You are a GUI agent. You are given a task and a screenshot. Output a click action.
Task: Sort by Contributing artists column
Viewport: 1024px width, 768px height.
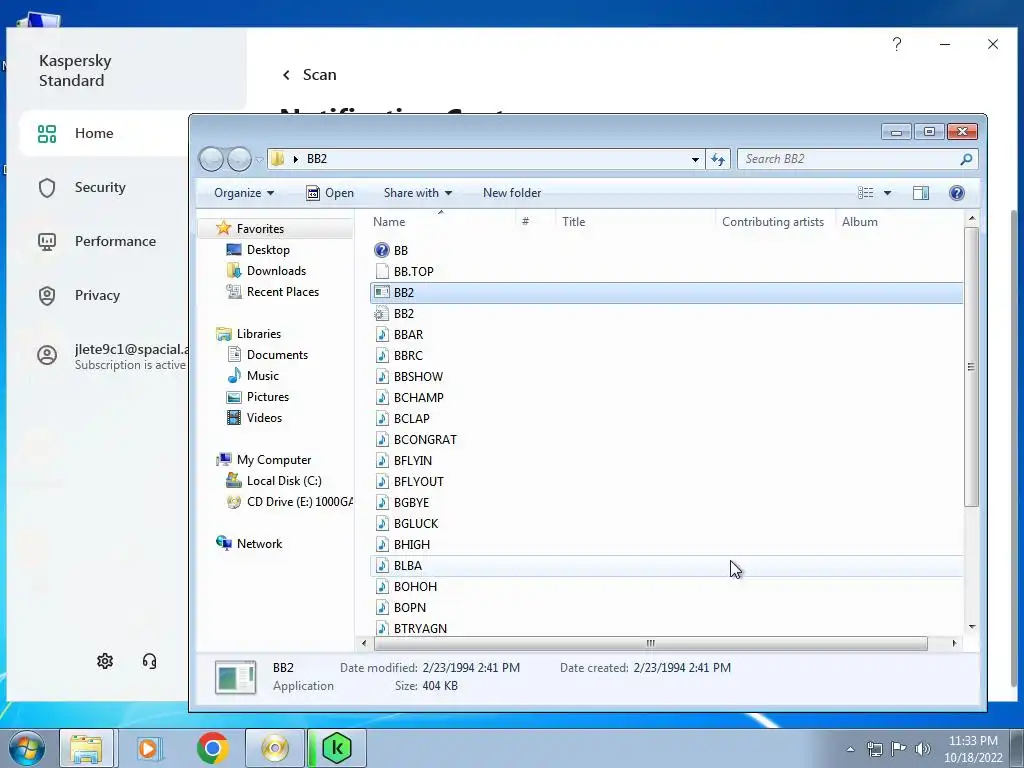(x=775, y=222)
